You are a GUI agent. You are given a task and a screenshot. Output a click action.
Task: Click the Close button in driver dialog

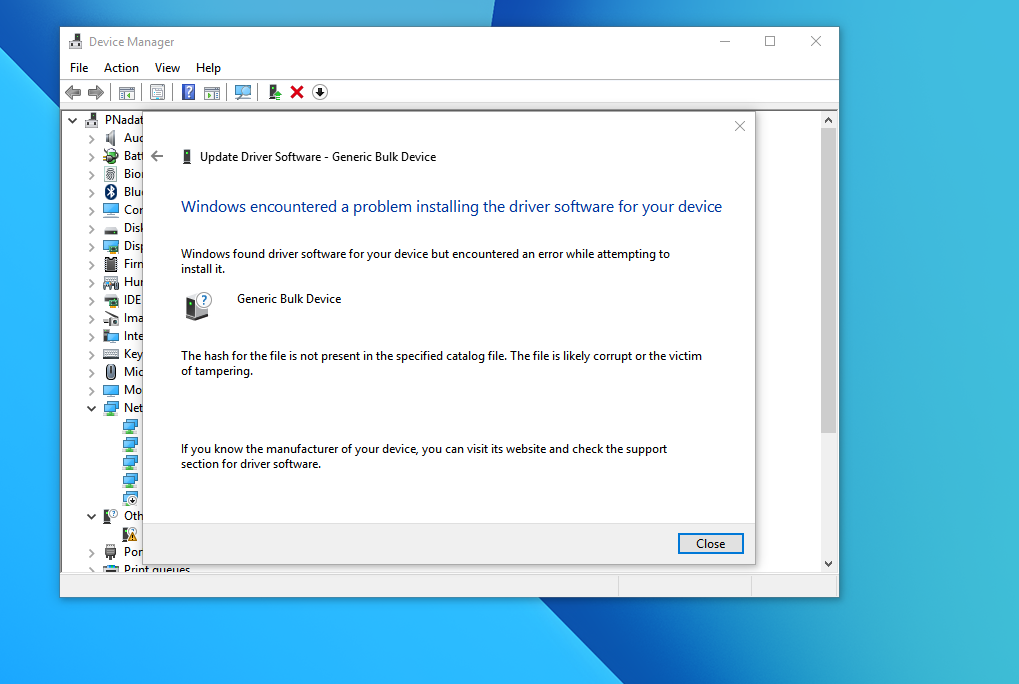coord(710,544)
